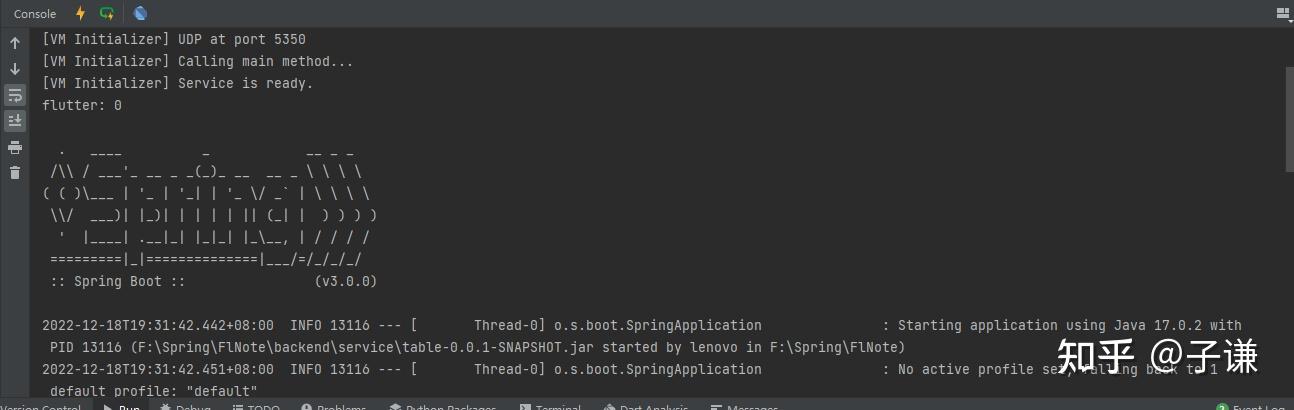1294x410 pixels.
Task: Click the down arrow stack trace icon
Action: 15,69
